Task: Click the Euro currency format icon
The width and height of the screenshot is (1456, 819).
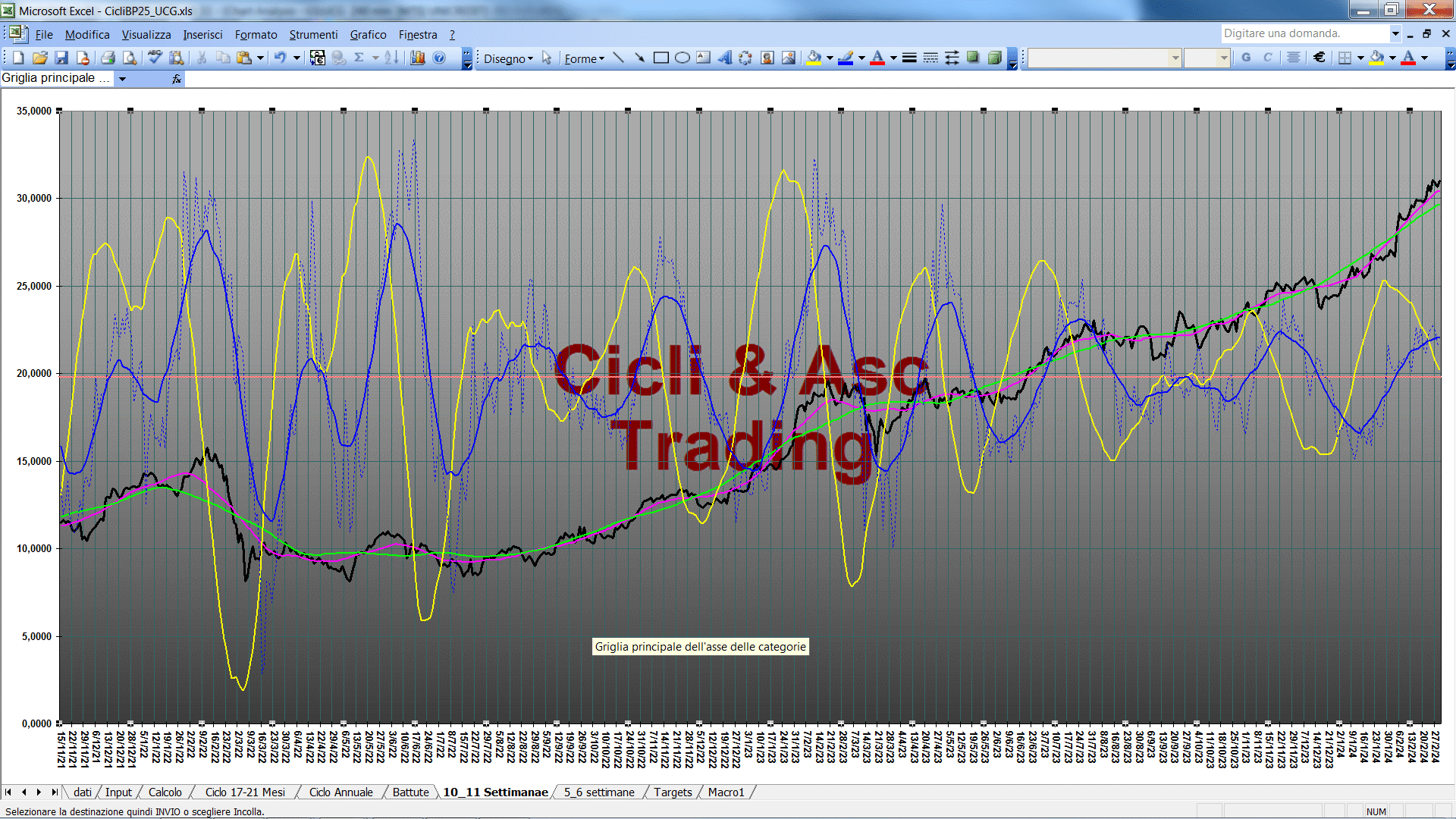Action: click(x=1319, y=58)
